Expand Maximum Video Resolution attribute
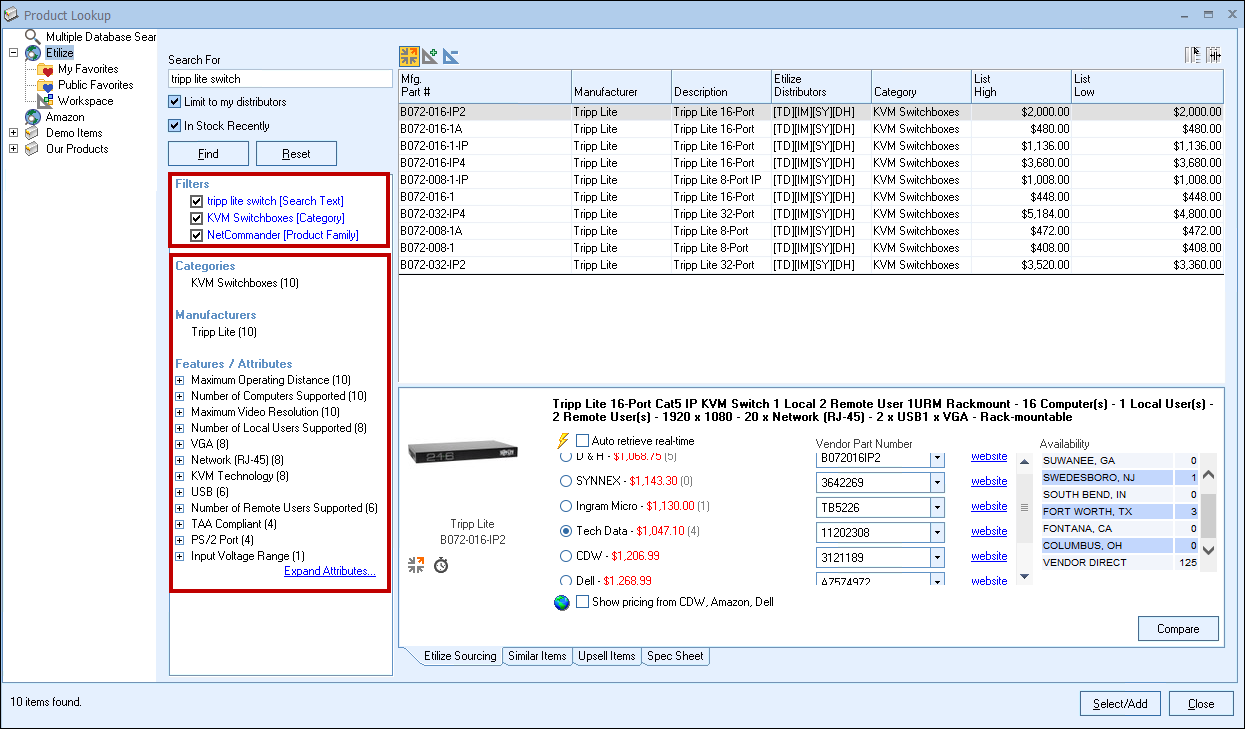1245x729 pixels. (180, 412)
